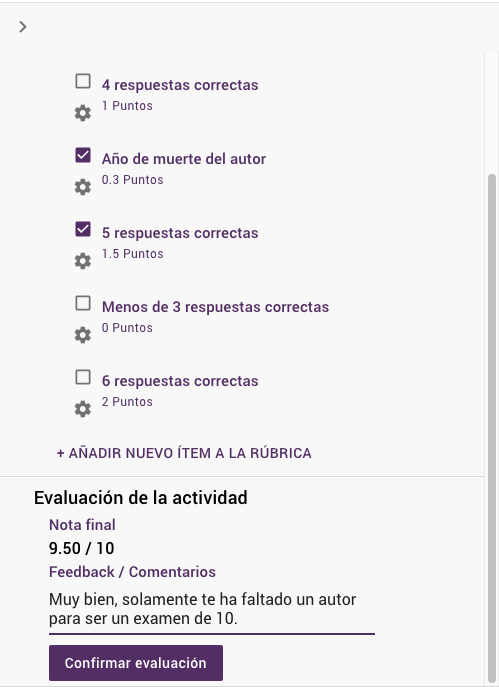The height and width of the screenshot is (687, 499).
Task: Click the Menos de 3 respuestas correctas label
Action: [215, 307]
